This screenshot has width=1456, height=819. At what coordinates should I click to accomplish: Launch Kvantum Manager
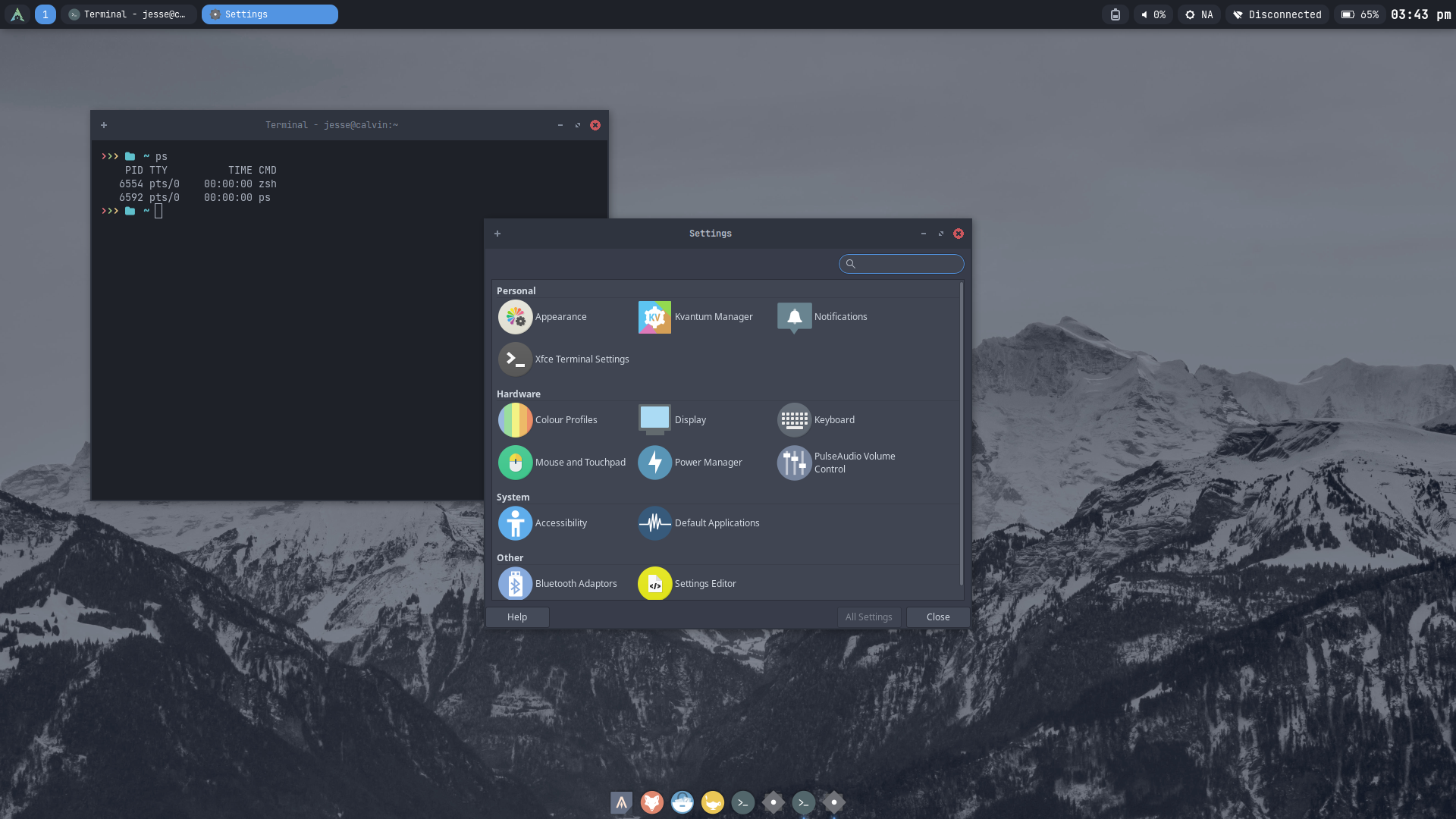click(x=696, y=317)
